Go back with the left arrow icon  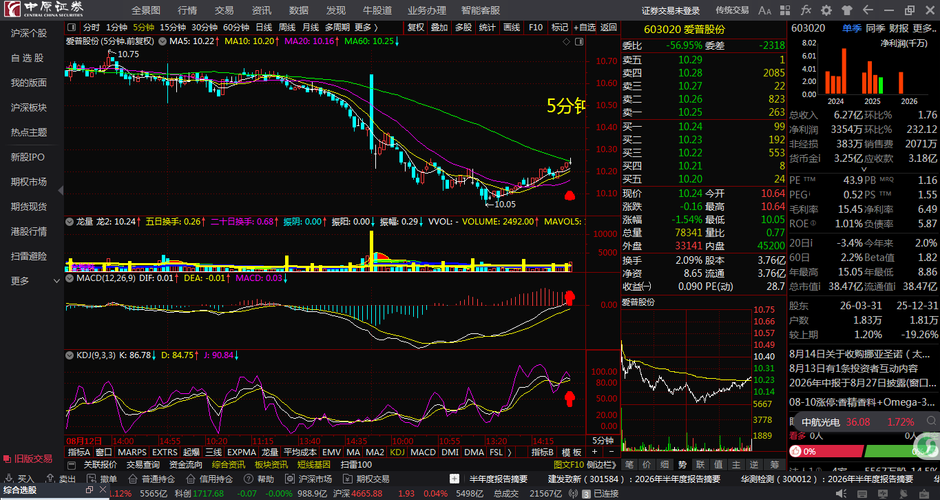click(867, 10)
